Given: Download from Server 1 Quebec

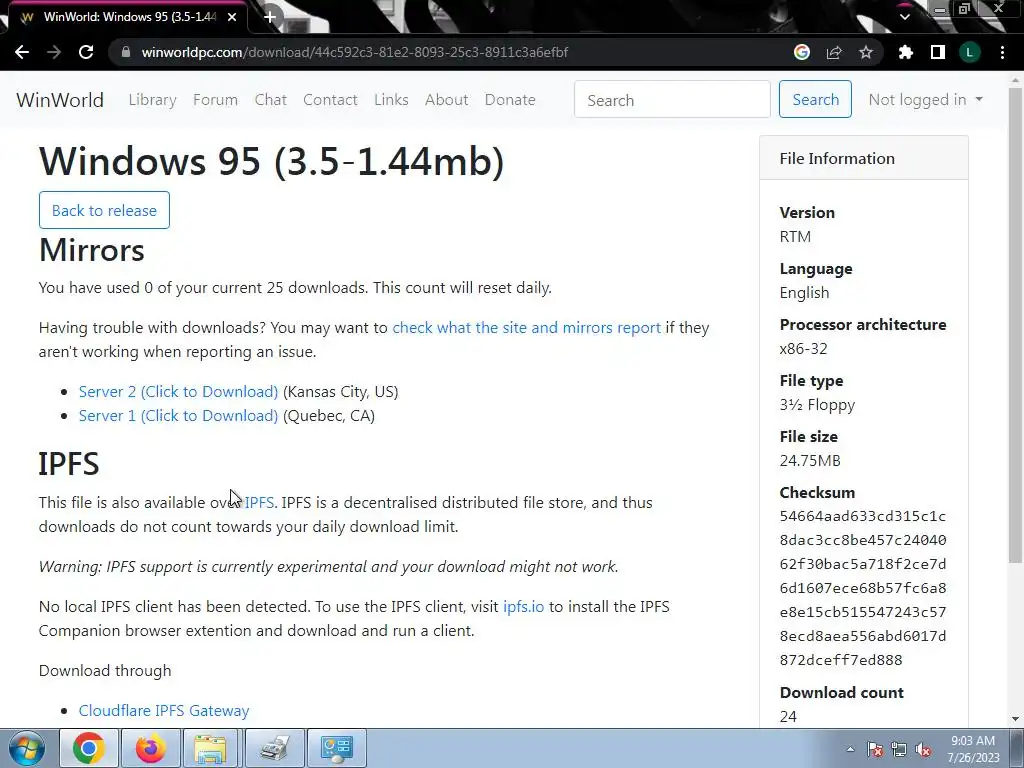Looking at the screenshot, I should pos(178,416).
